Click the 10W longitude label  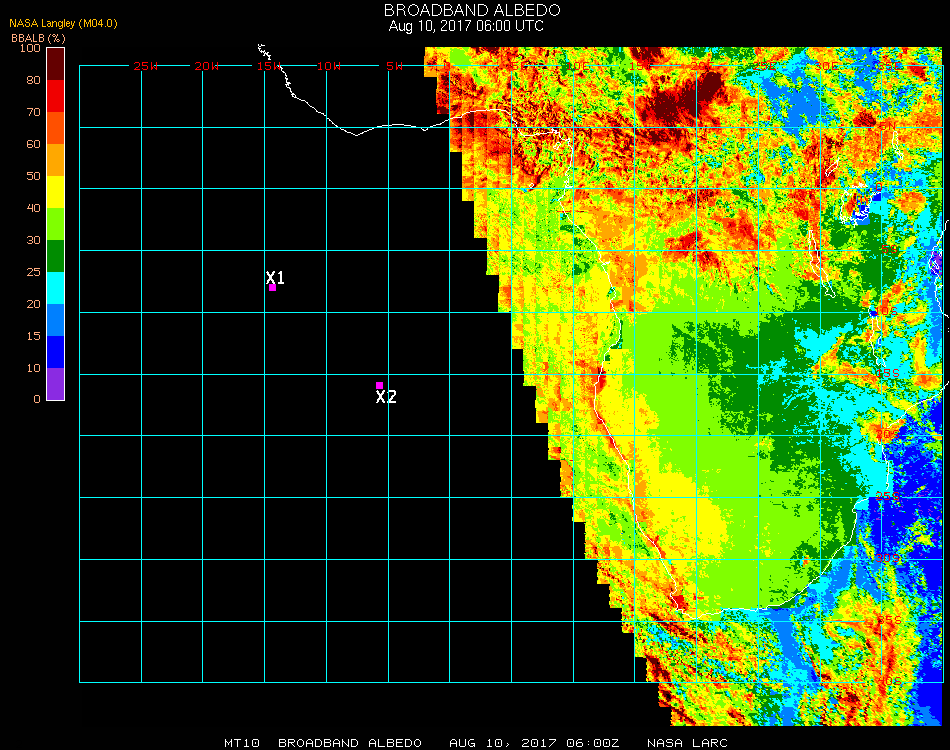click(x=329, y=66)
